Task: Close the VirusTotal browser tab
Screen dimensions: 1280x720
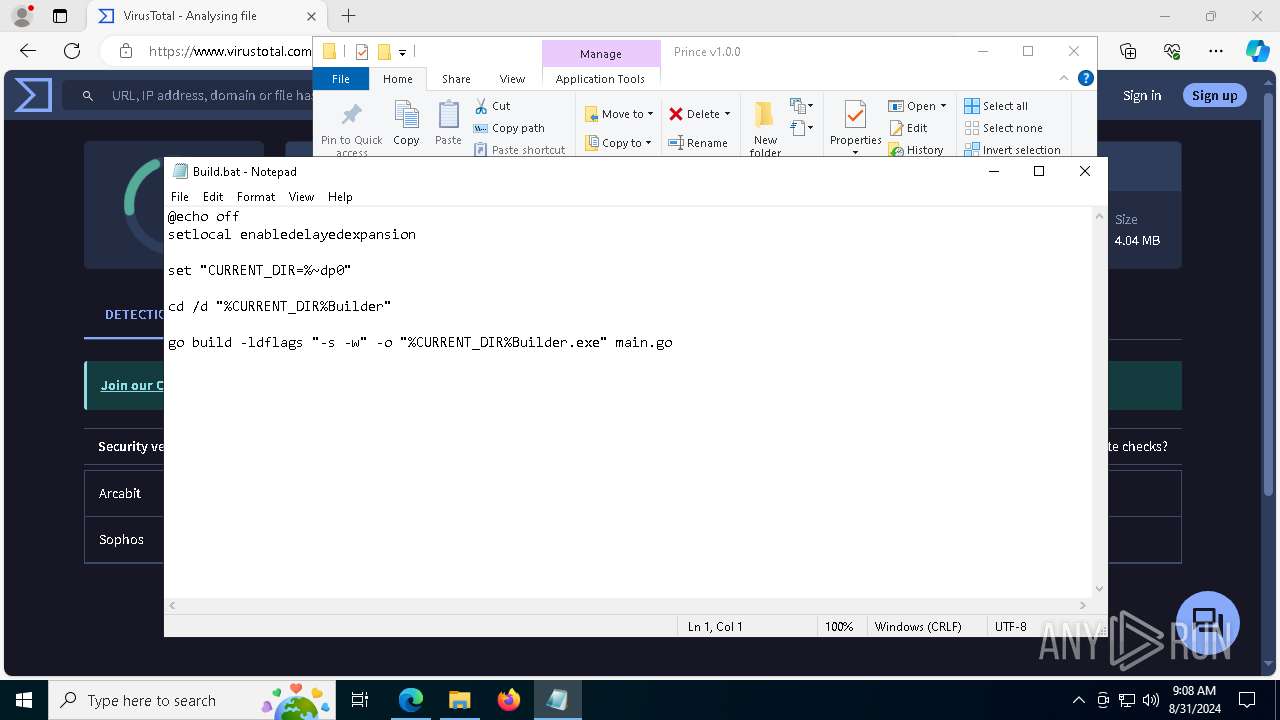Action: pos(311,16)
